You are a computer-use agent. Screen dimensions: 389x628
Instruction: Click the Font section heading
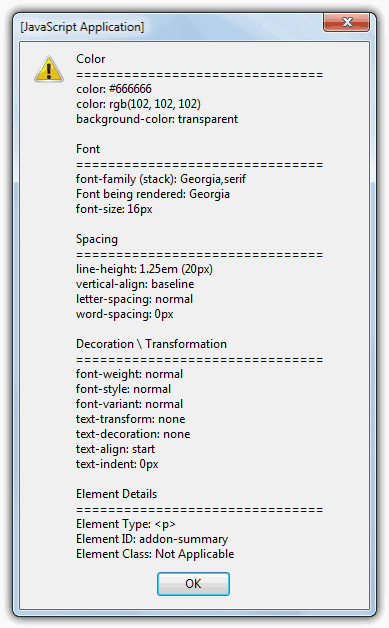pos(88,149)
